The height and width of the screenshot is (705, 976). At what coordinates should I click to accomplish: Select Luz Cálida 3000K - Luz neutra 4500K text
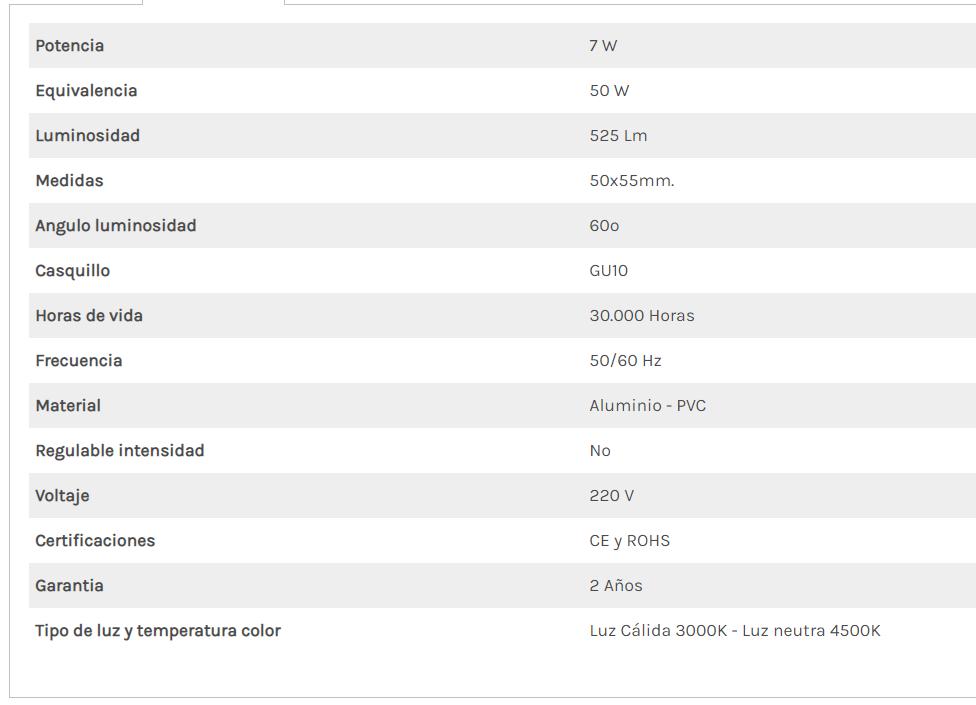pos(734,631)
